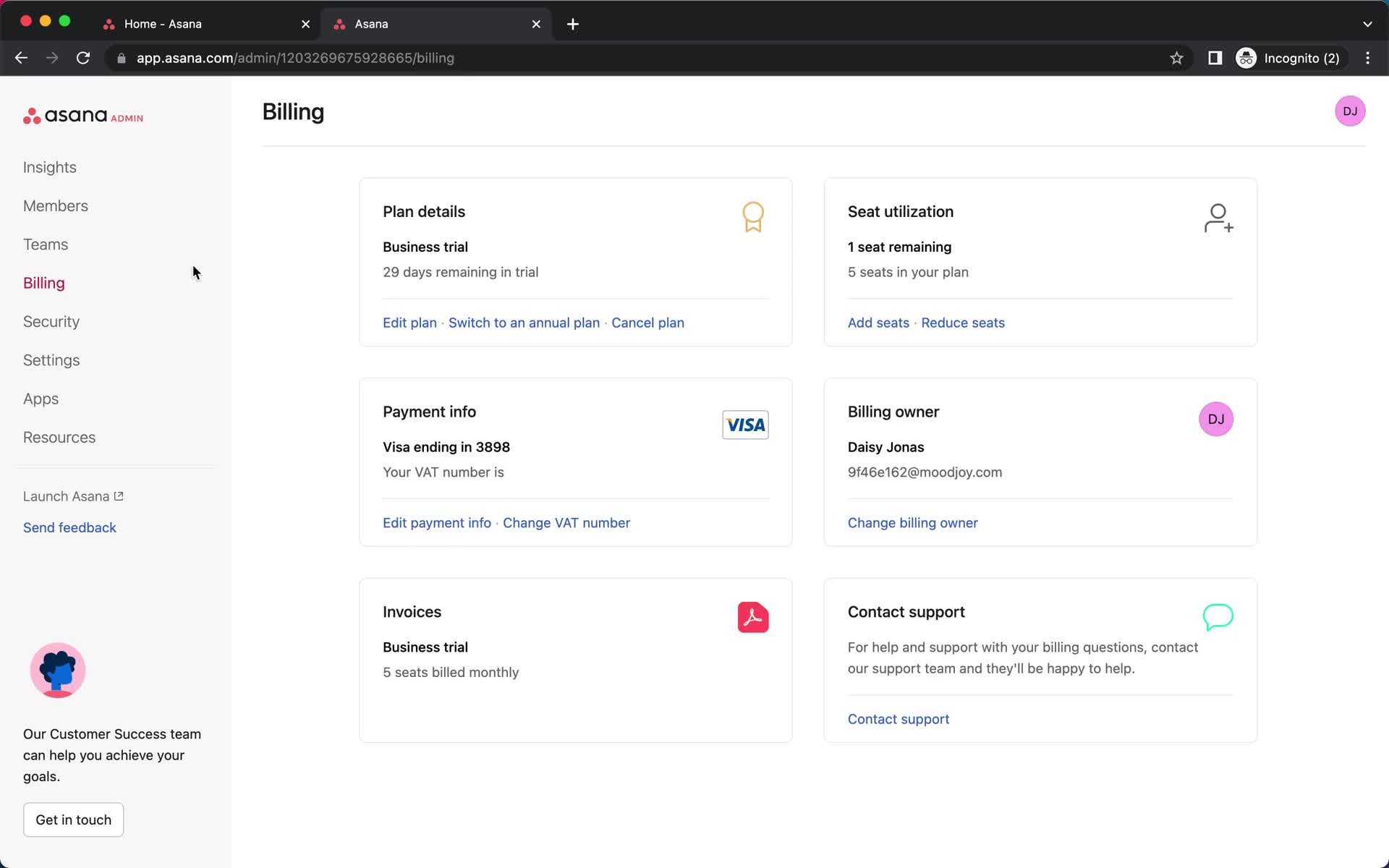Go back with the browser back arrow
This screenshot has width=1389, height=868.
click(x=21, y=58)
